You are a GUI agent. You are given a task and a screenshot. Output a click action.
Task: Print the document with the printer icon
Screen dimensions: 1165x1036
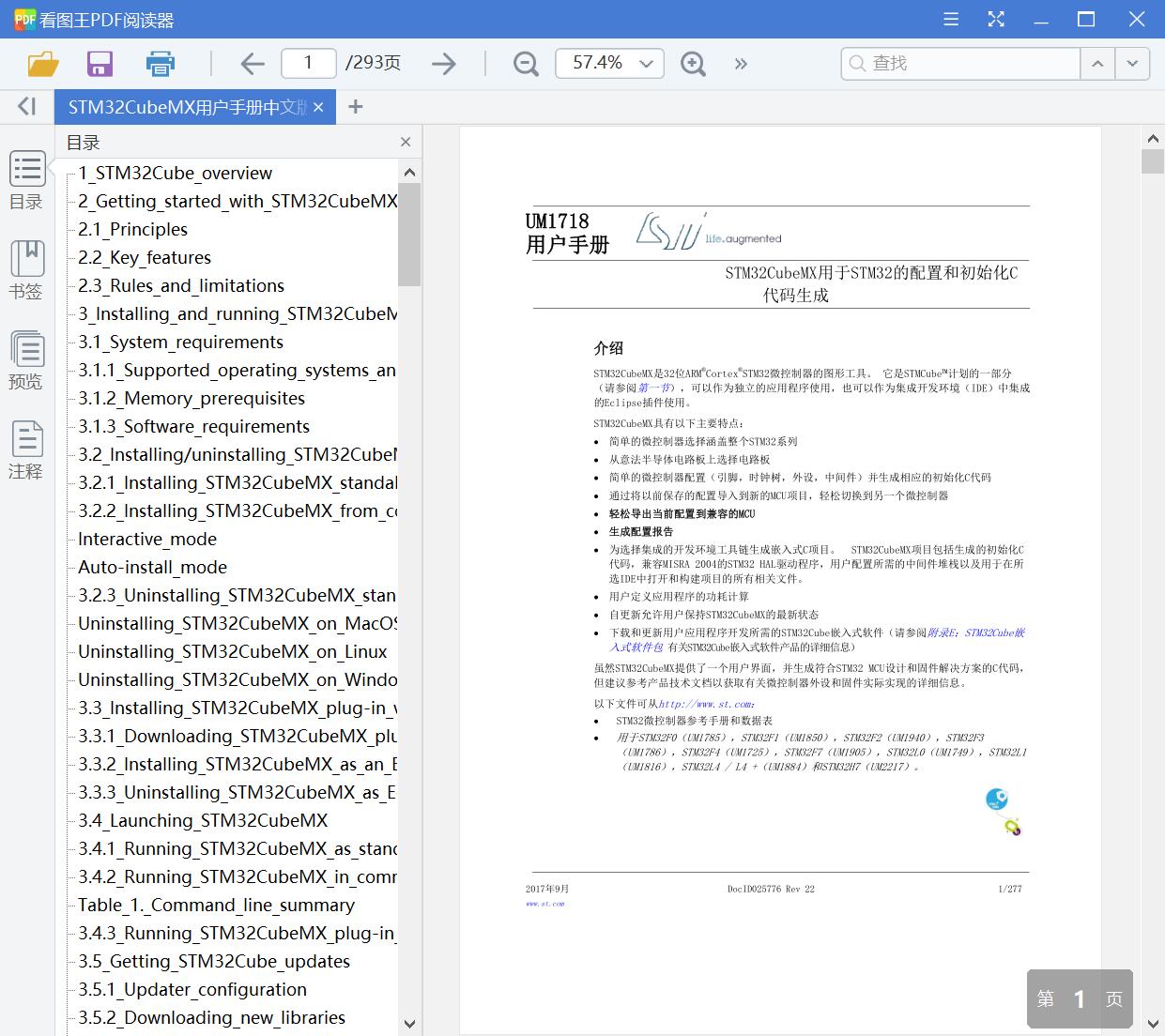(x=161, y=64)
